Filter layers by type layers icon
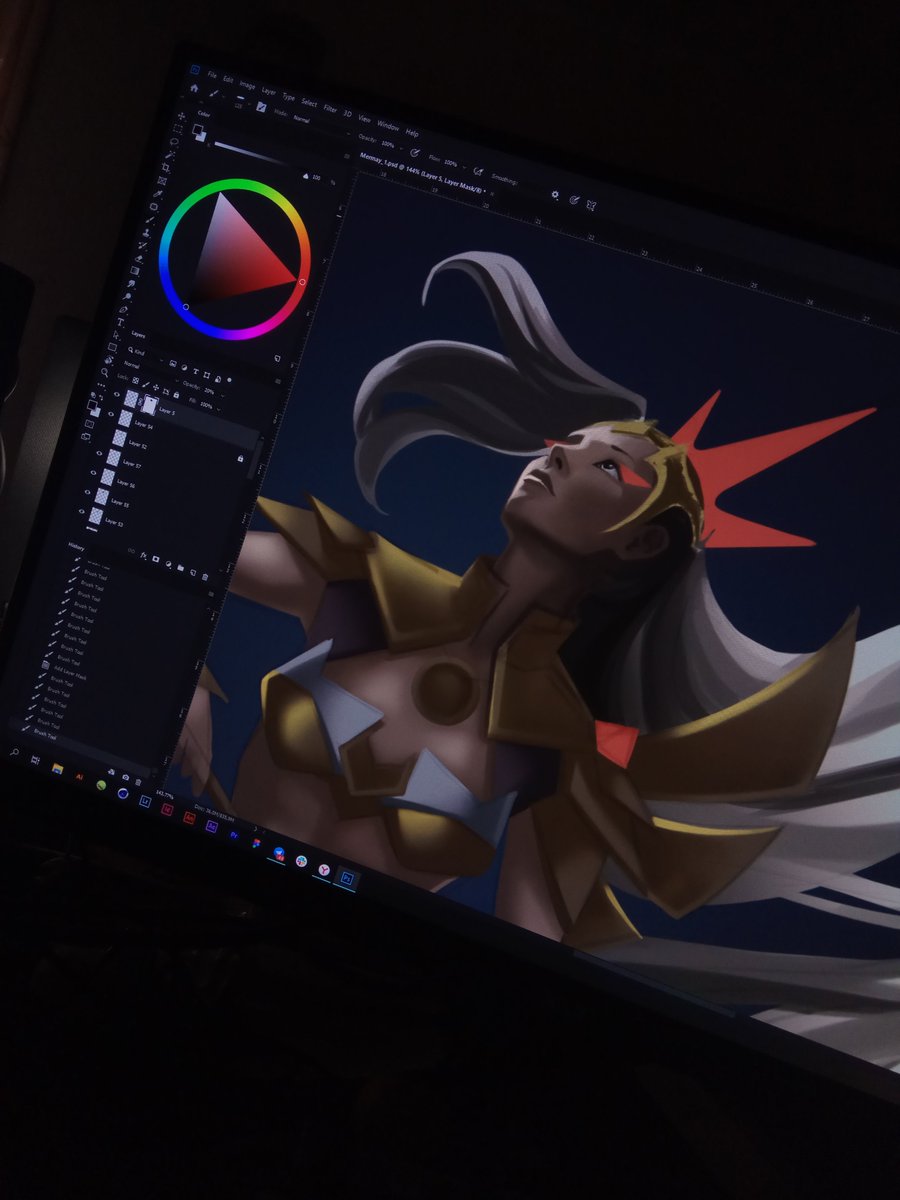 (x=195, y=372)
